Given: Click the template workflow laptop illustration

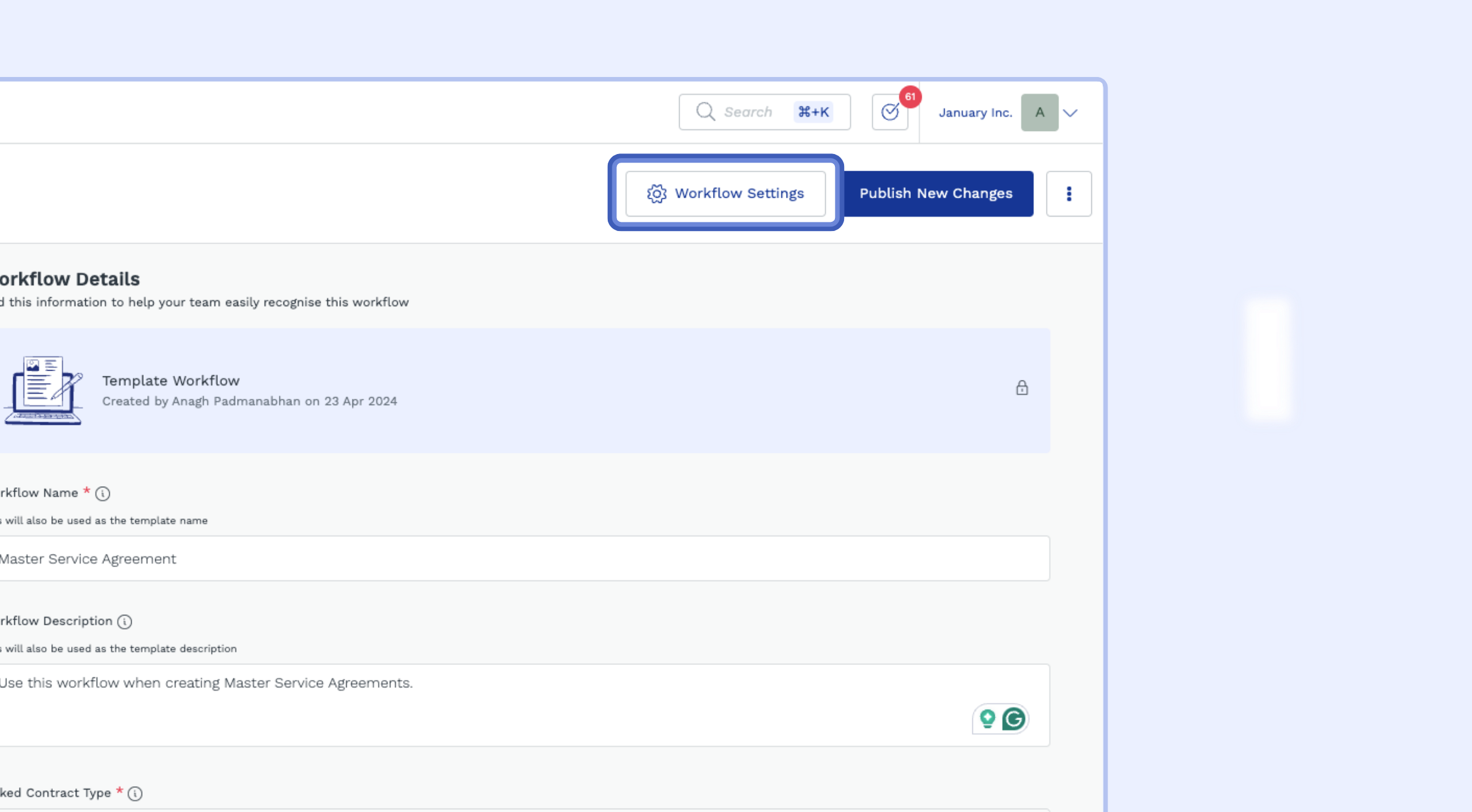Looking at the screenshot, I should pyautogui.click(x=44, y=390).
